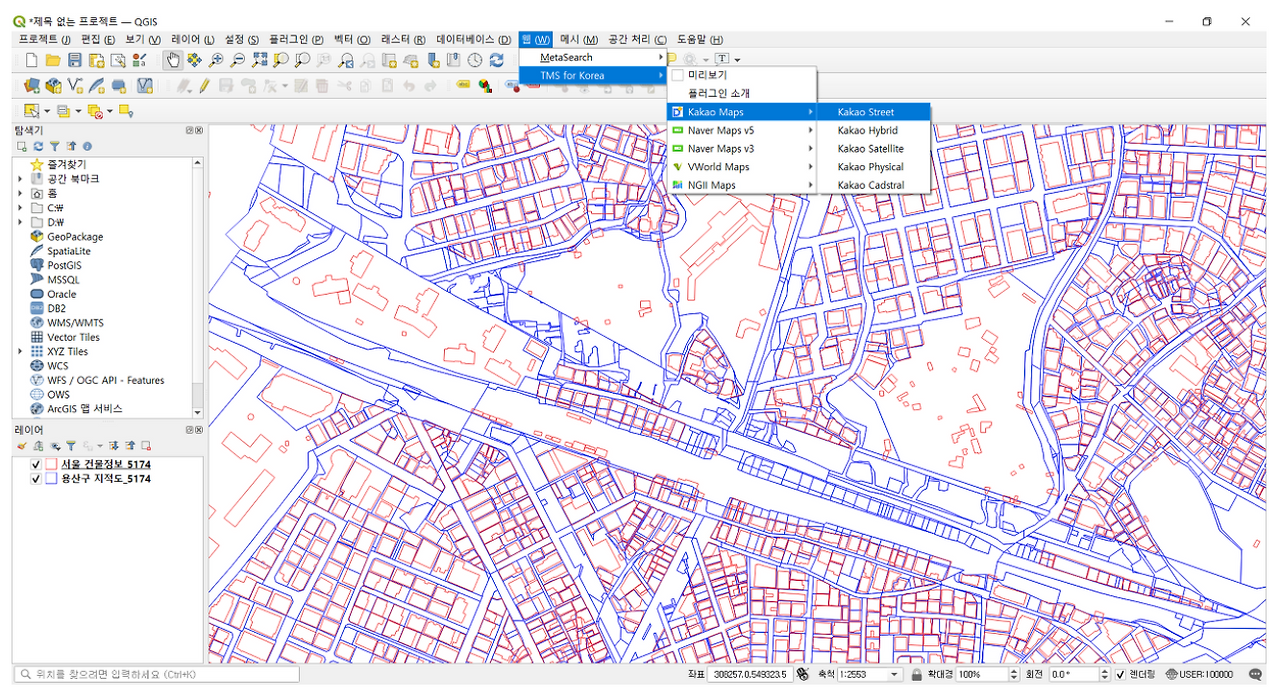Open the messages log speech bubble icon
Viewport: 1280px width, 699px height.
[1255, 675]
